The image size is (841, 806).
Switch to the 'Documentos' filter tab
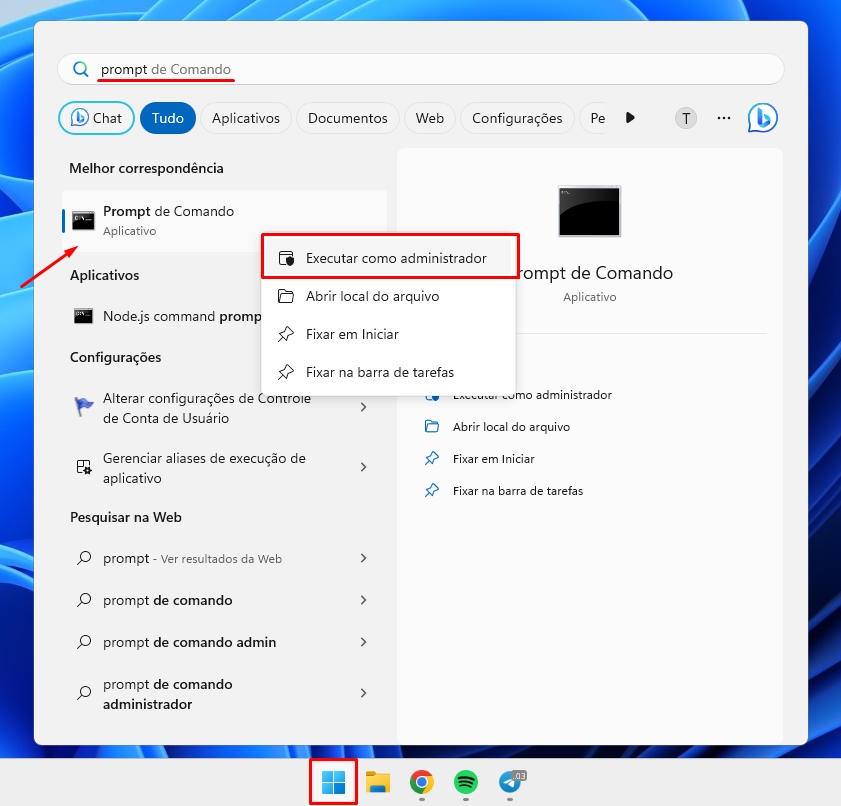click(x=347, y=118)
